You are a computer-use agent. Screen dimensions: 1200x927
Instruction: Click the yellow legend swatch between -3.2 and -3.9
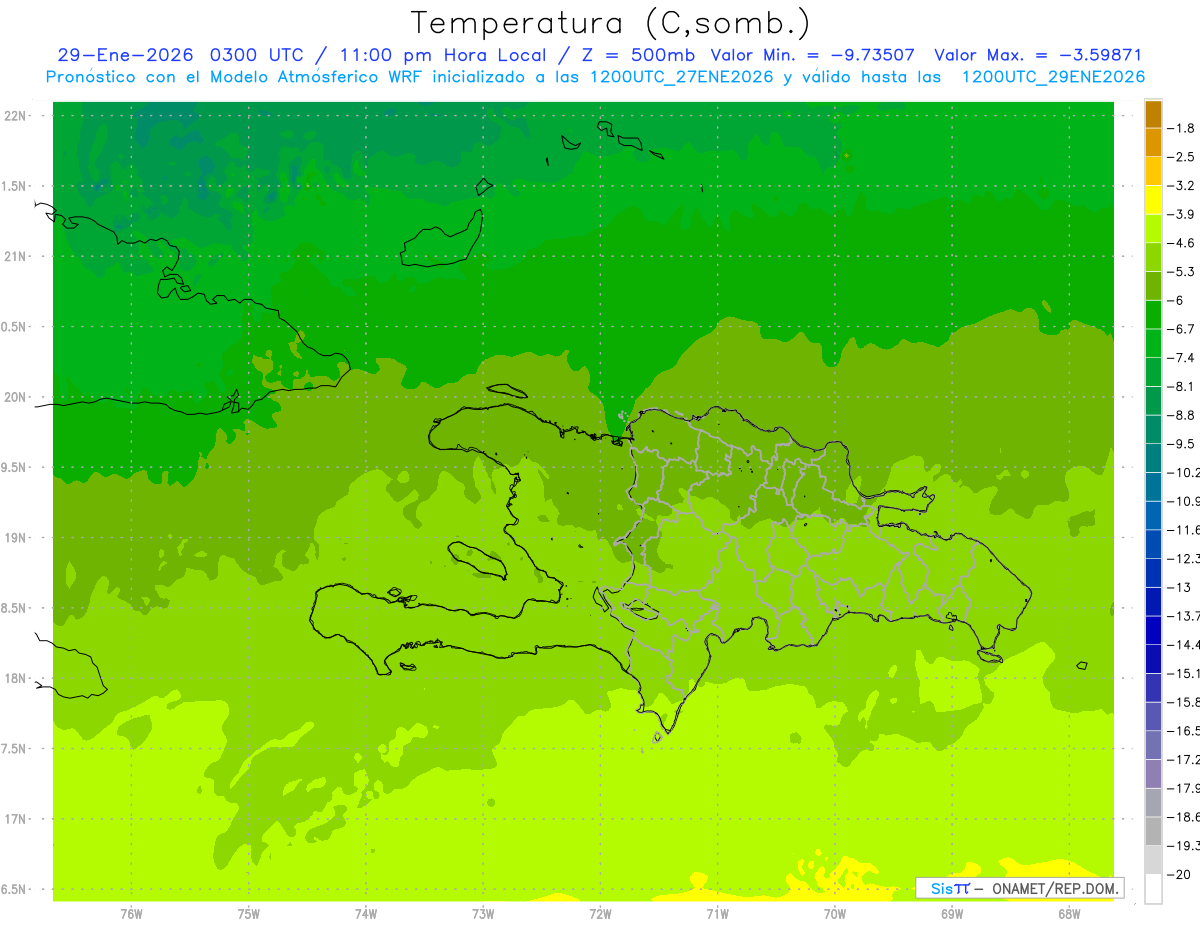click(x=1153, y=200)
